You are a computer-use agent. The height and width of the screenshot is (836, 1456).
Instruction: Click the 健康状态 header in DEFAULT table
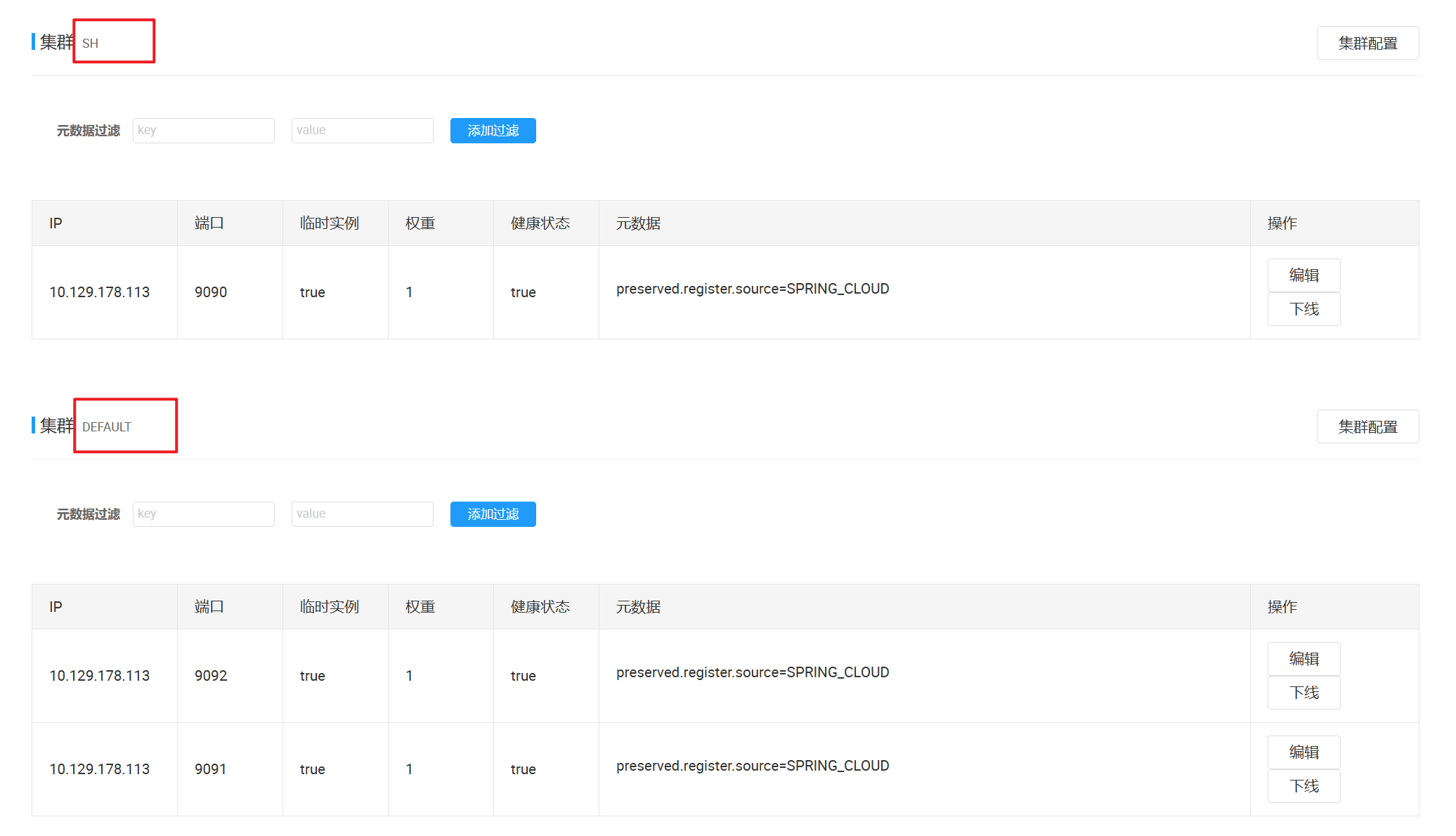[540, 607]
